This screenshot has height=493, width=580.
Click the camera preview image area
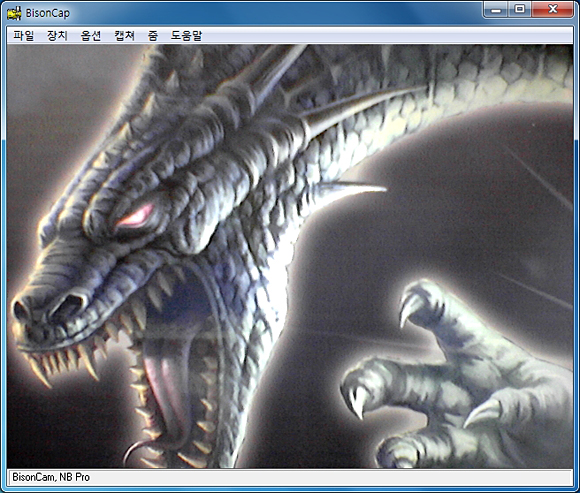click(290, 256)
